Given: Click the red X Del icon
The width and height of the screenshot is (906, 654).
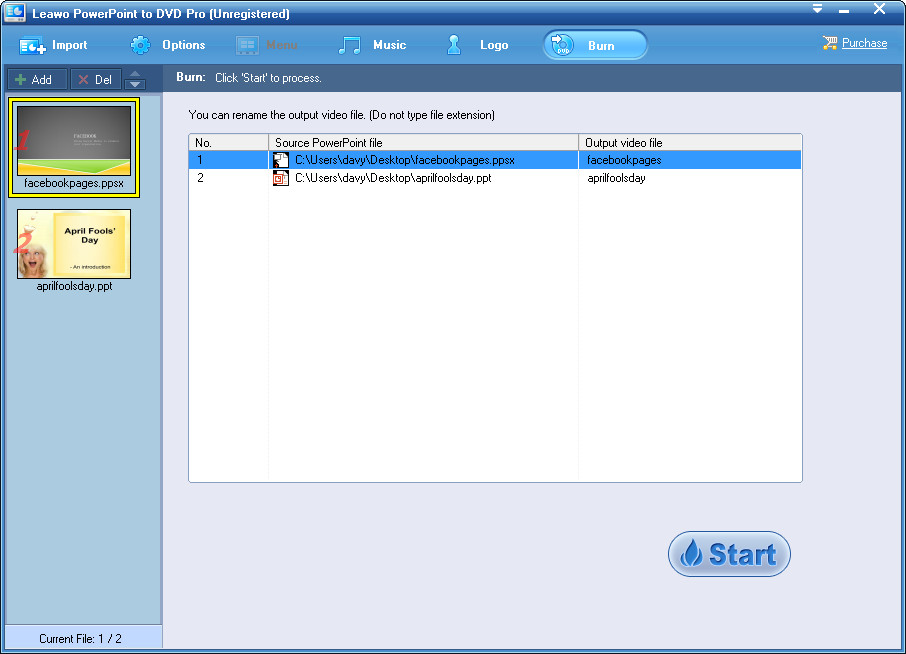Looking at the screenshot, I should click(x=83, y=79).
